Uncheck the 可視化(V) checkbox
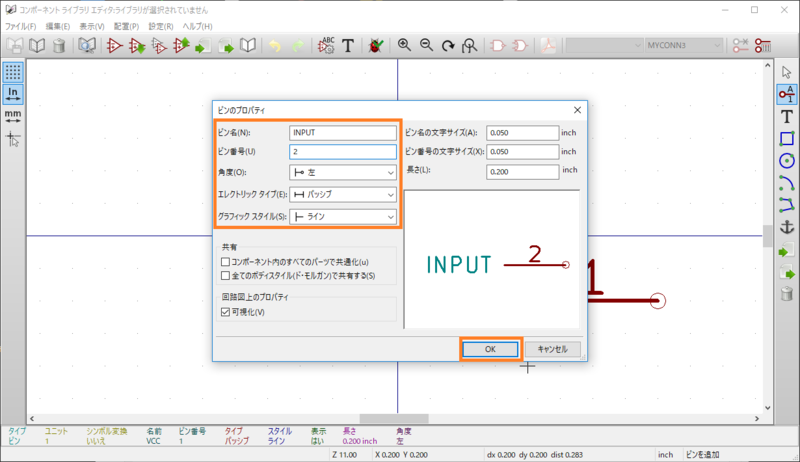 (226, 312)
